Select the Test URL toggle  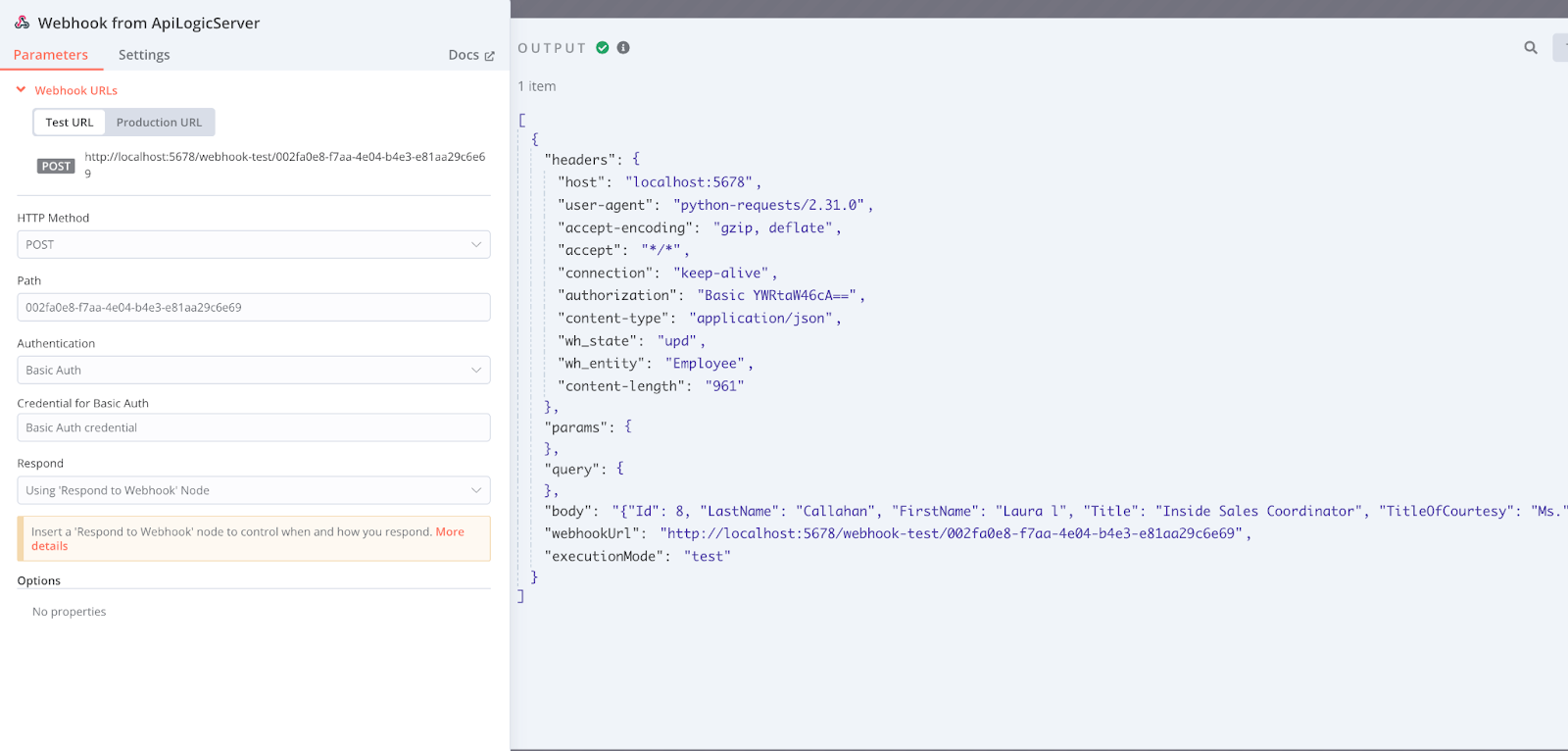(70, 123)
